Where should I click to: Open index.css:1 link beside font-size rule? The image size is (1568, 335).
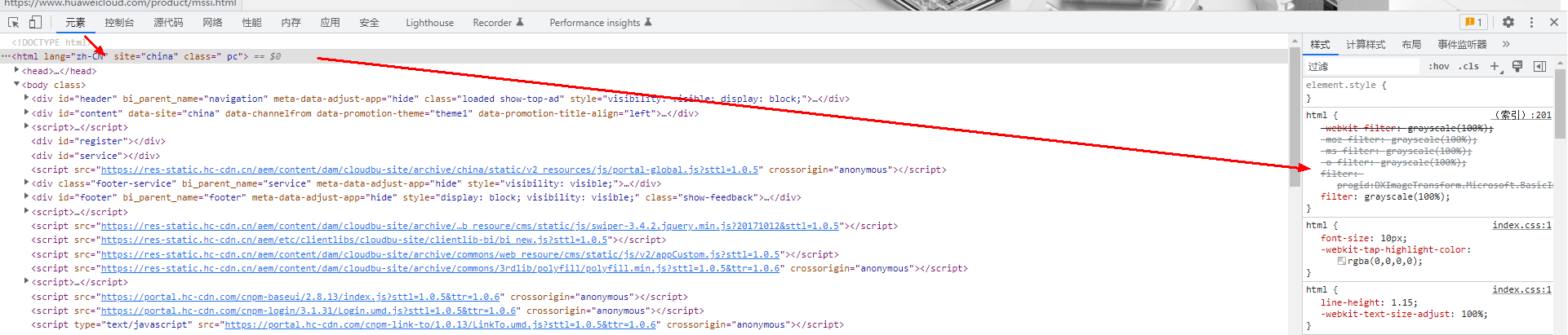point(1522,225)
